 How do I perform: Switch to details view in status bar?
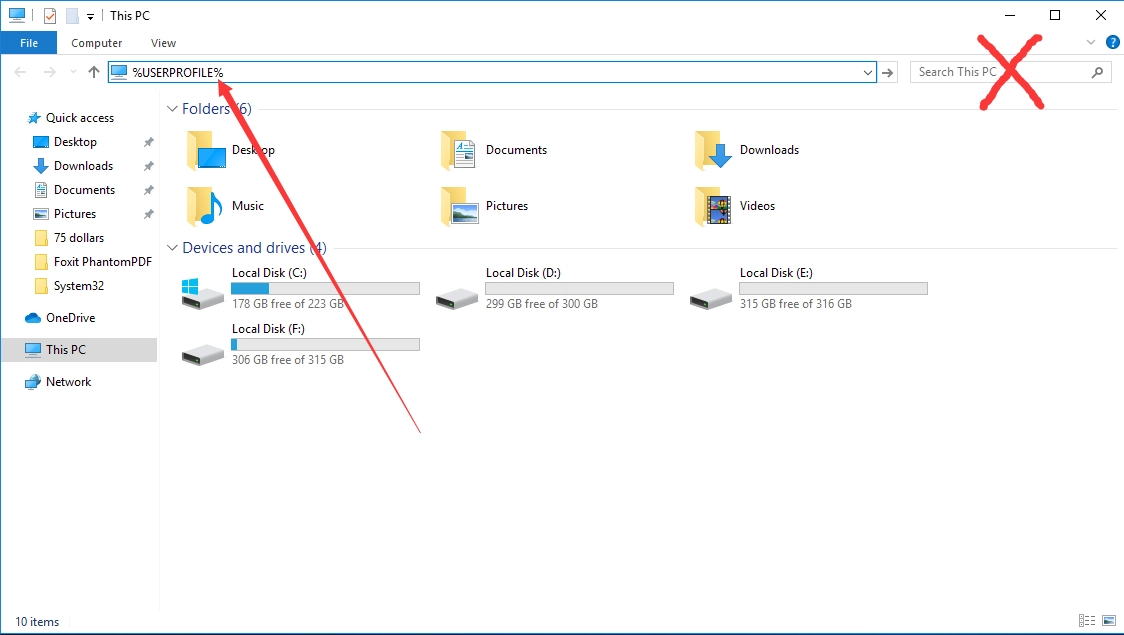(x=1087, y=620)
